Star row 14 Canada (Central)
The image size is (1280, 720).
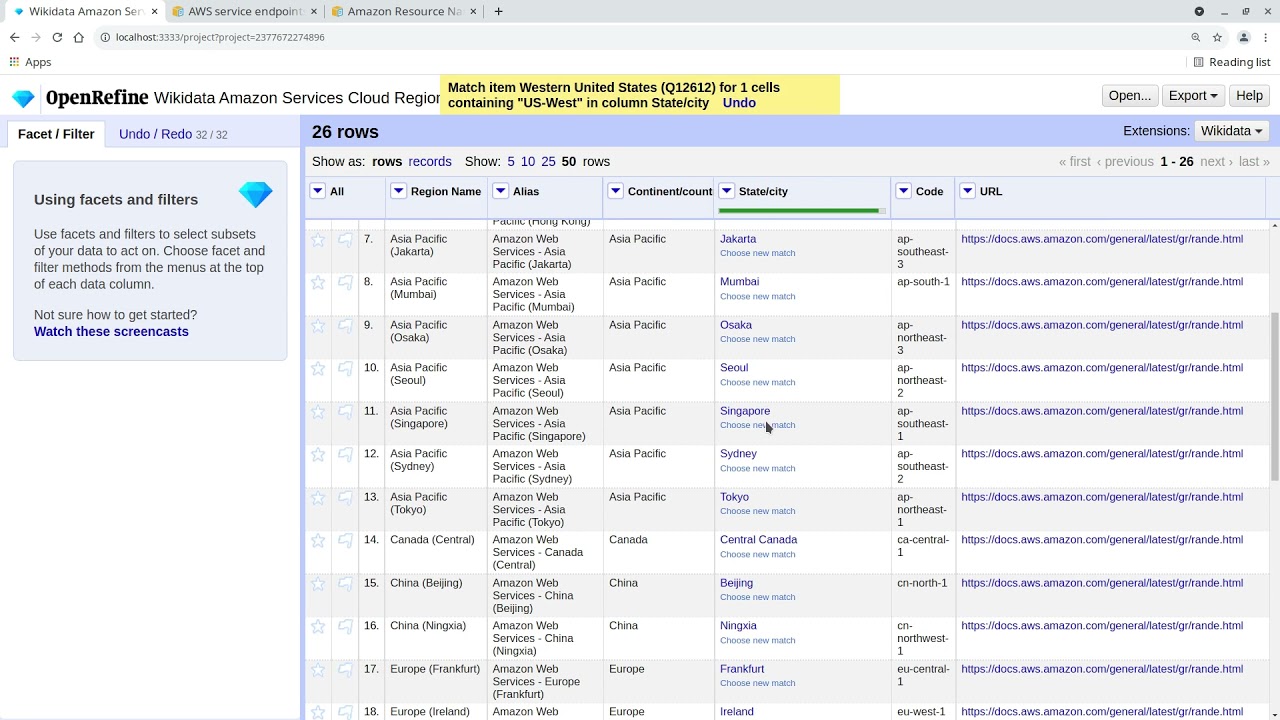click(x=318, y=541)
